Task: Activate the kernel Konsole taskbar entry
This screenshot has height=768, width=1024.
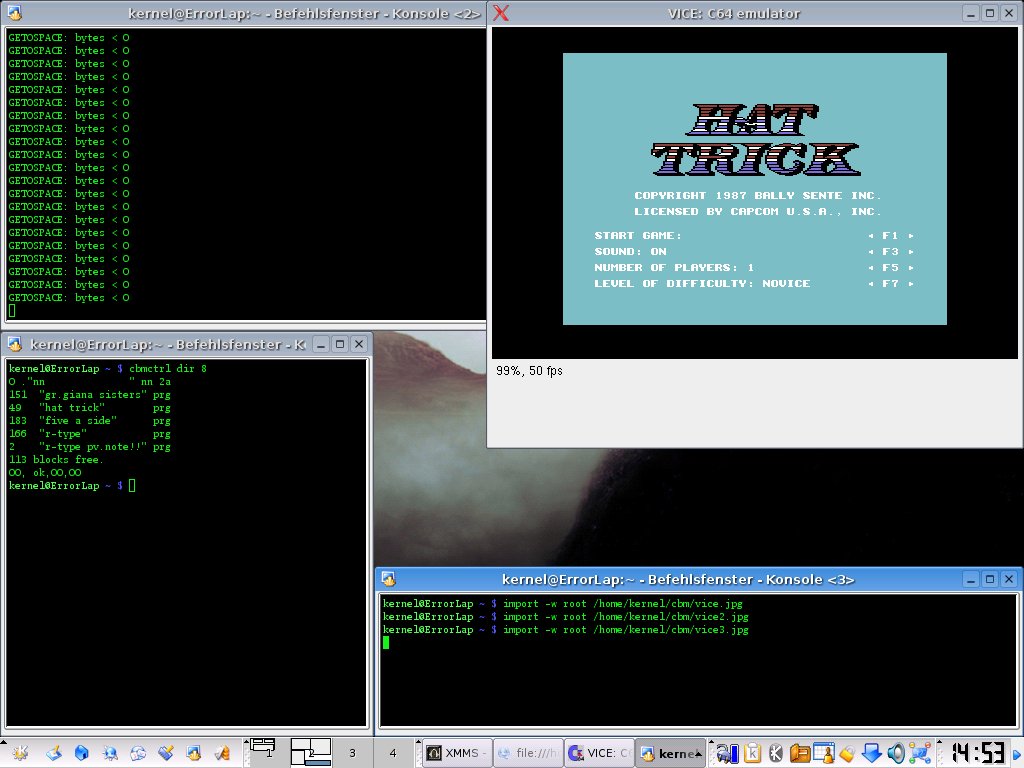Action: pyautogui.click(x=670, y=753)
